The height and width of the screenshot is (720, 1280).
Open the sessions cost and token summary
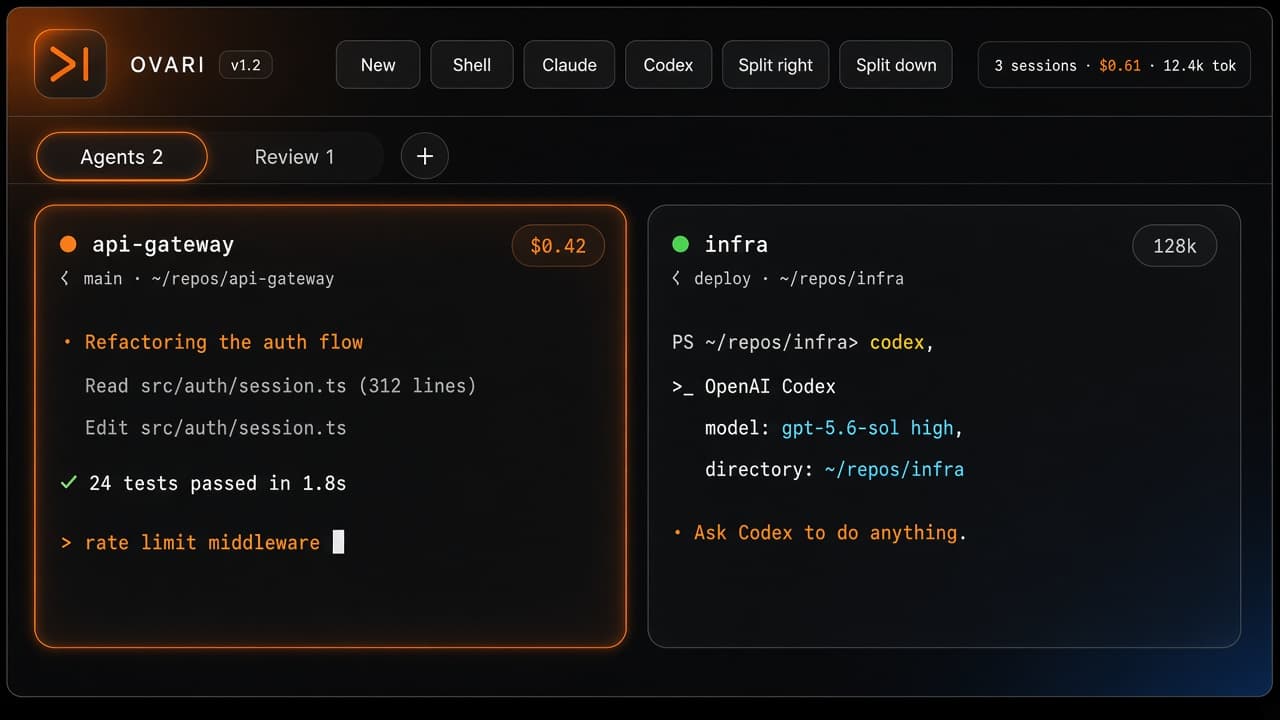(x=1115, y=65)
